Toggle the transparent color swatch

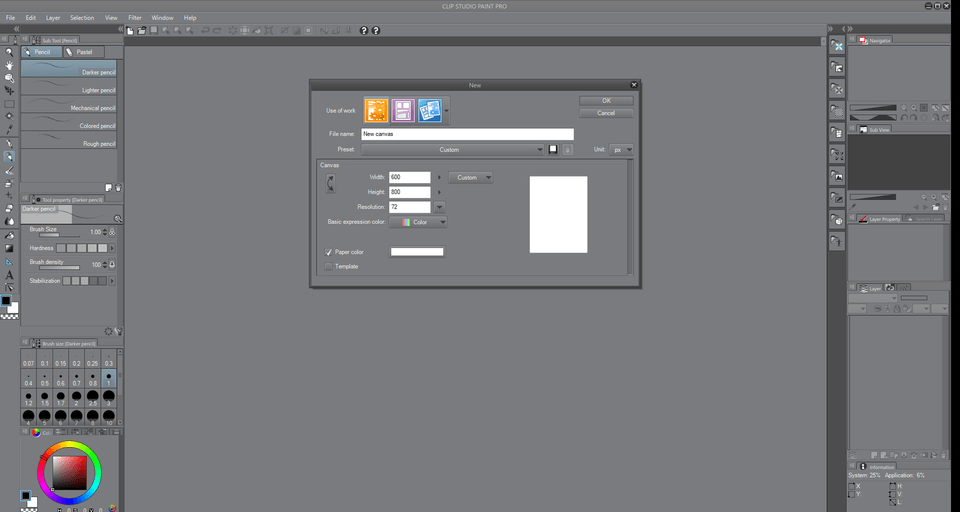point(9,317)
